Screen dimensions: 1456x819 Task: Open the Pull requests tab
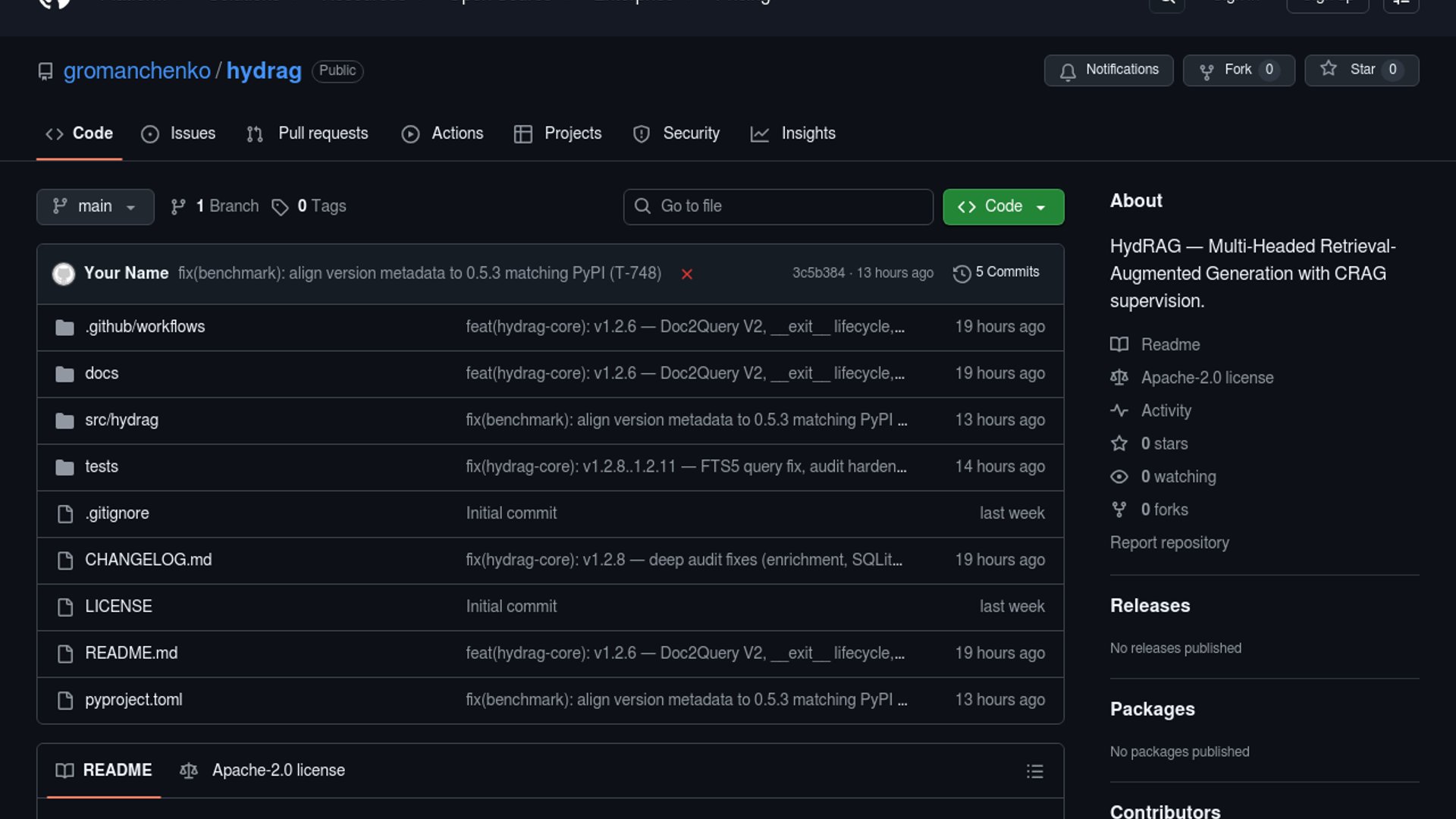point(308,133)
